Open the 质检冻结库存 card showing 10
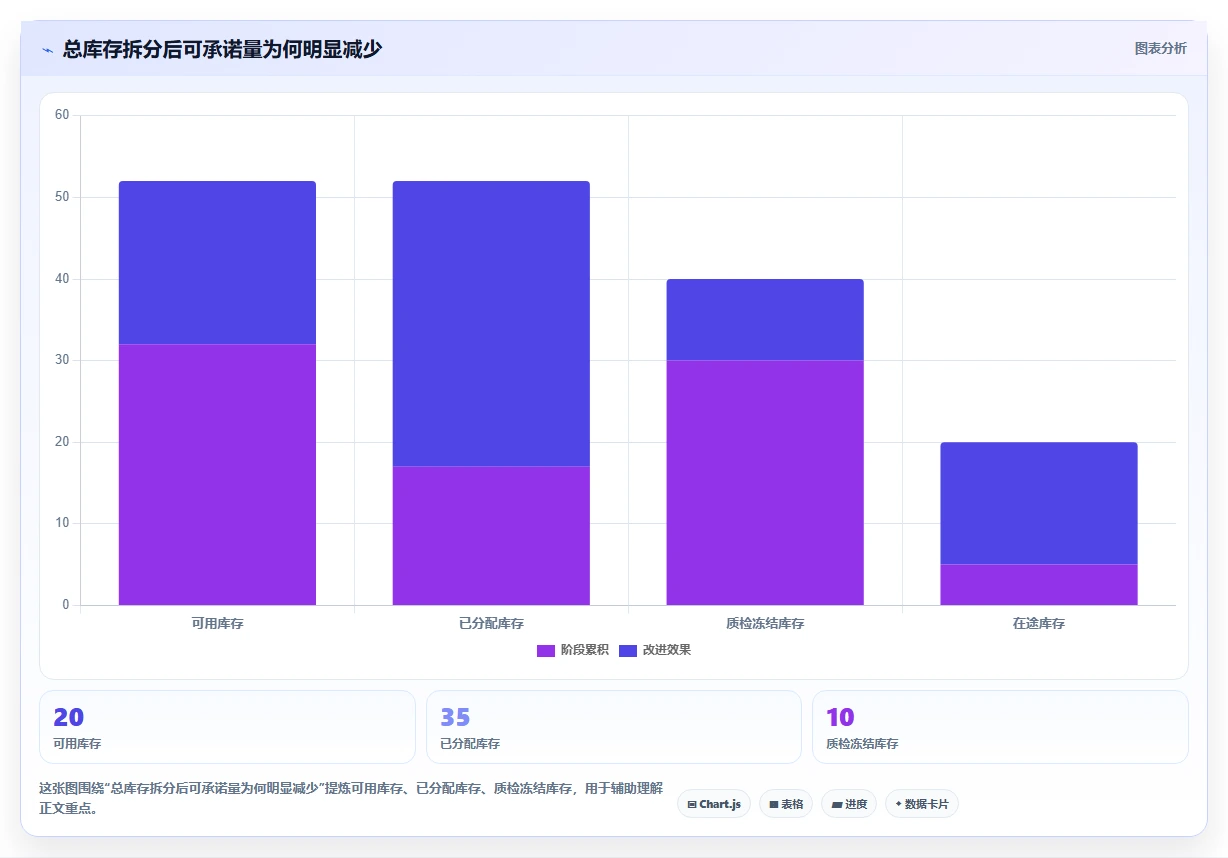The height and width of the screenshot is (858, 1228). click(x=1000, y=727)
